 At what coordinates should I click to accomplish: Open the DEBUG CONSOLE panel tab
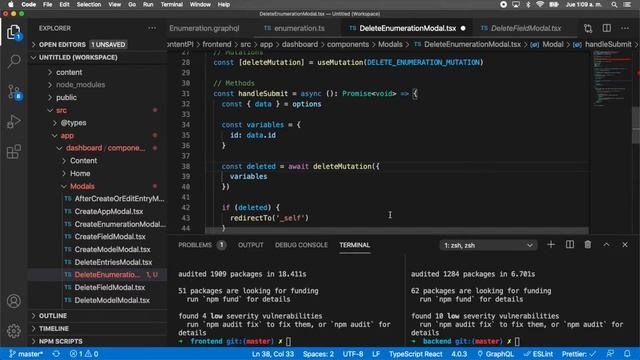pyautogui.click(x=301, y=245)
